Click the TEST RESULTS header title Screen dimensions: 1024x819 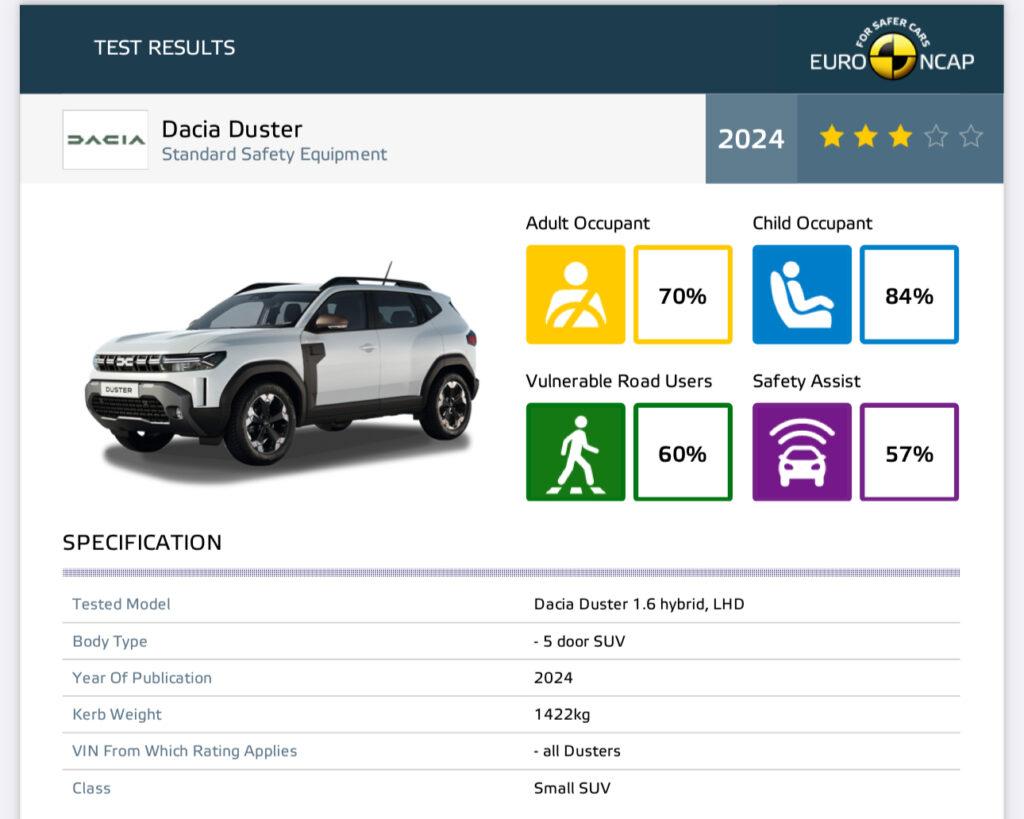click(164, 48)
